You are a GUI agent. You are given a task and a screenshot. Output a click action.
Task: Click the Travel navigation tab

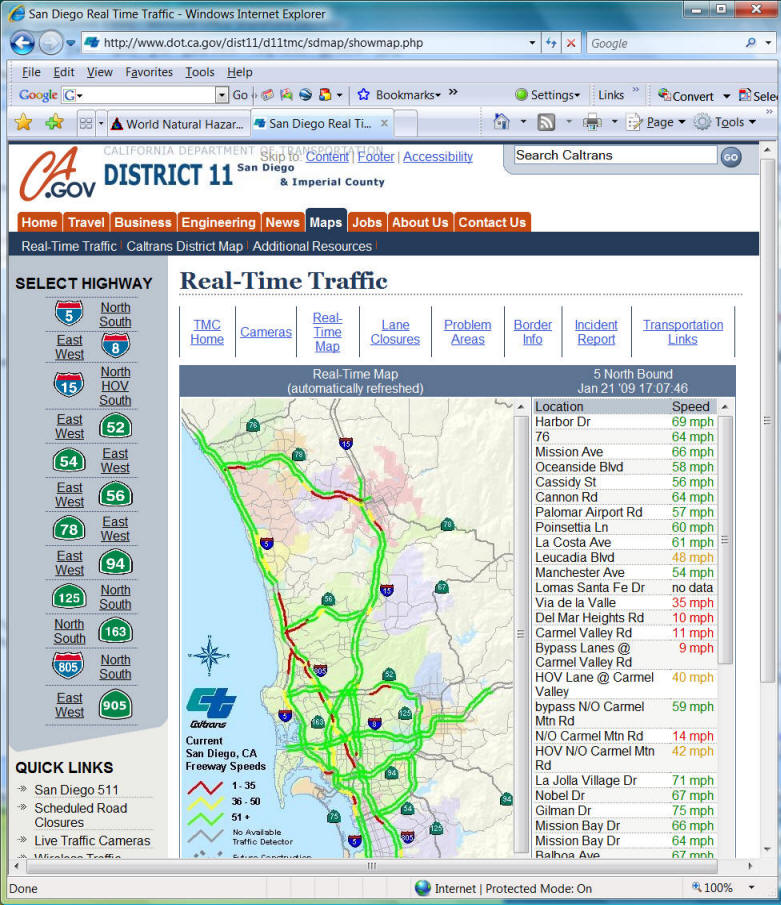click(86, 222)
